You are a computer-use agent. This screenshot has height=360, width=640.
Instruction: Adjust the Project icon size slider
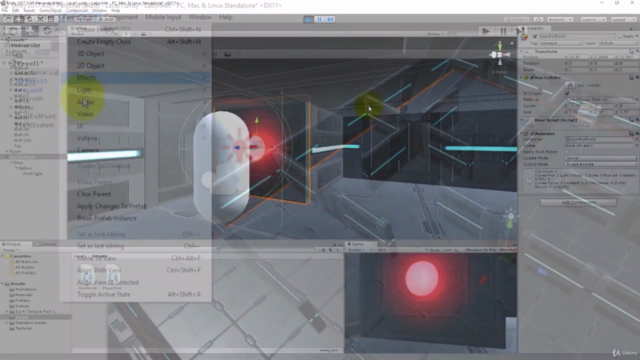click(329, 350)
